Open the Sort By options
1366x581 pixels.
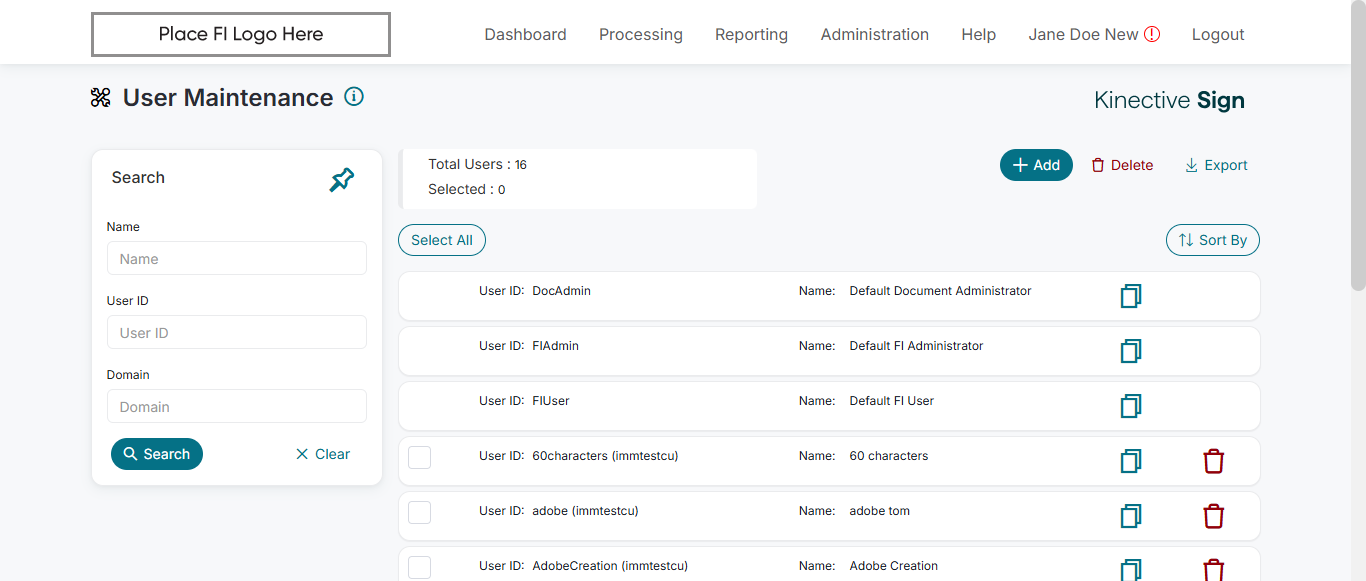tap(1212, 240)
